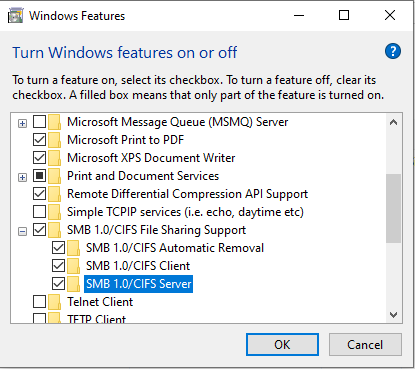The image size is (415, 369).
Task: Click folder icon beside SMB 1.0/CIFS Automatic Removal
Action: (x=73, y=248)
